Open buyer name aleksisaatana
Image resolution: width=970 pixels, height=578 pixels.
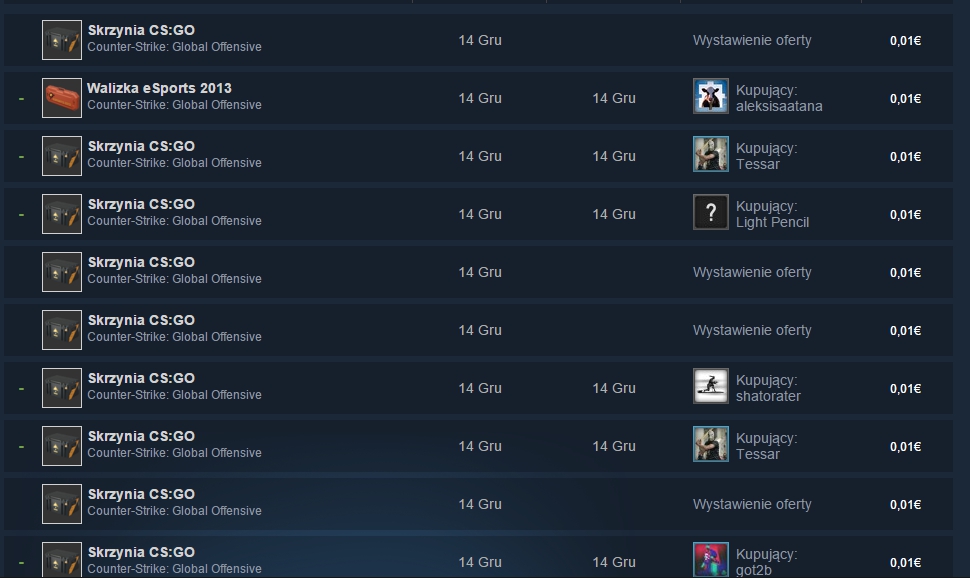pyautogui.click(x=779, y=106)
